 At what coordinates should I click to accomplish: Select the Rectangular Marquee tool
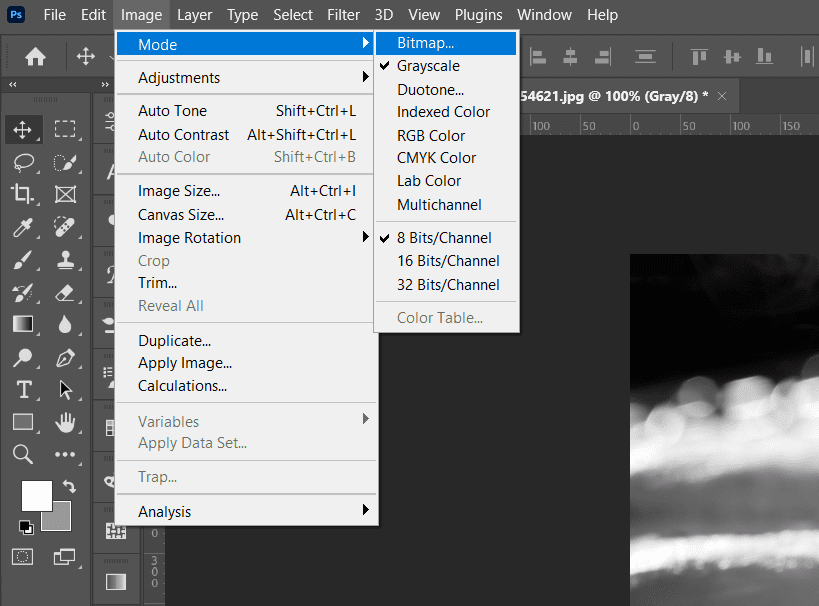tap(65, 129)
